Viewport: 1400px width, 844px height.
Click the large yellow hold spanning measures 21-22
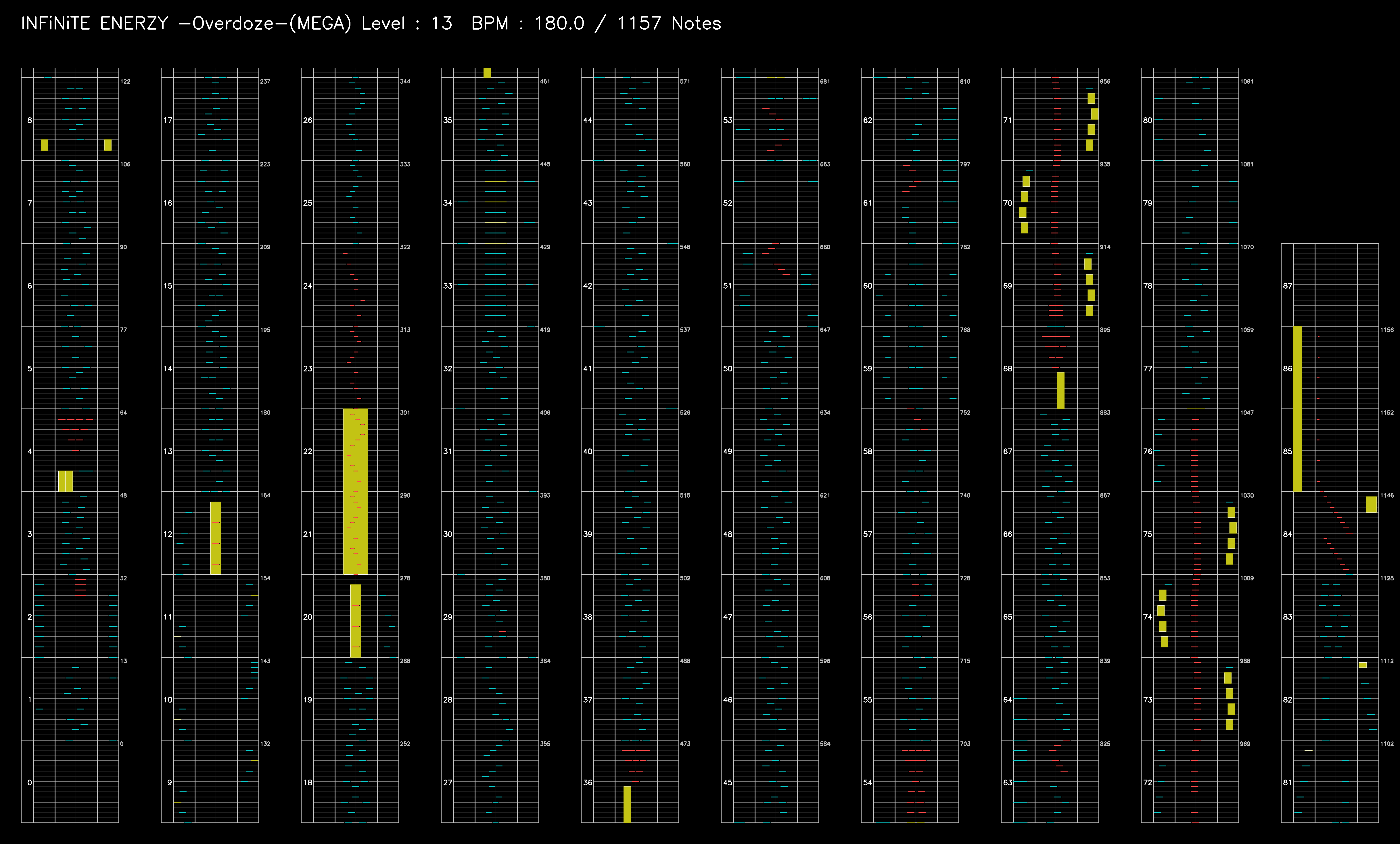[x=356, y=492]
